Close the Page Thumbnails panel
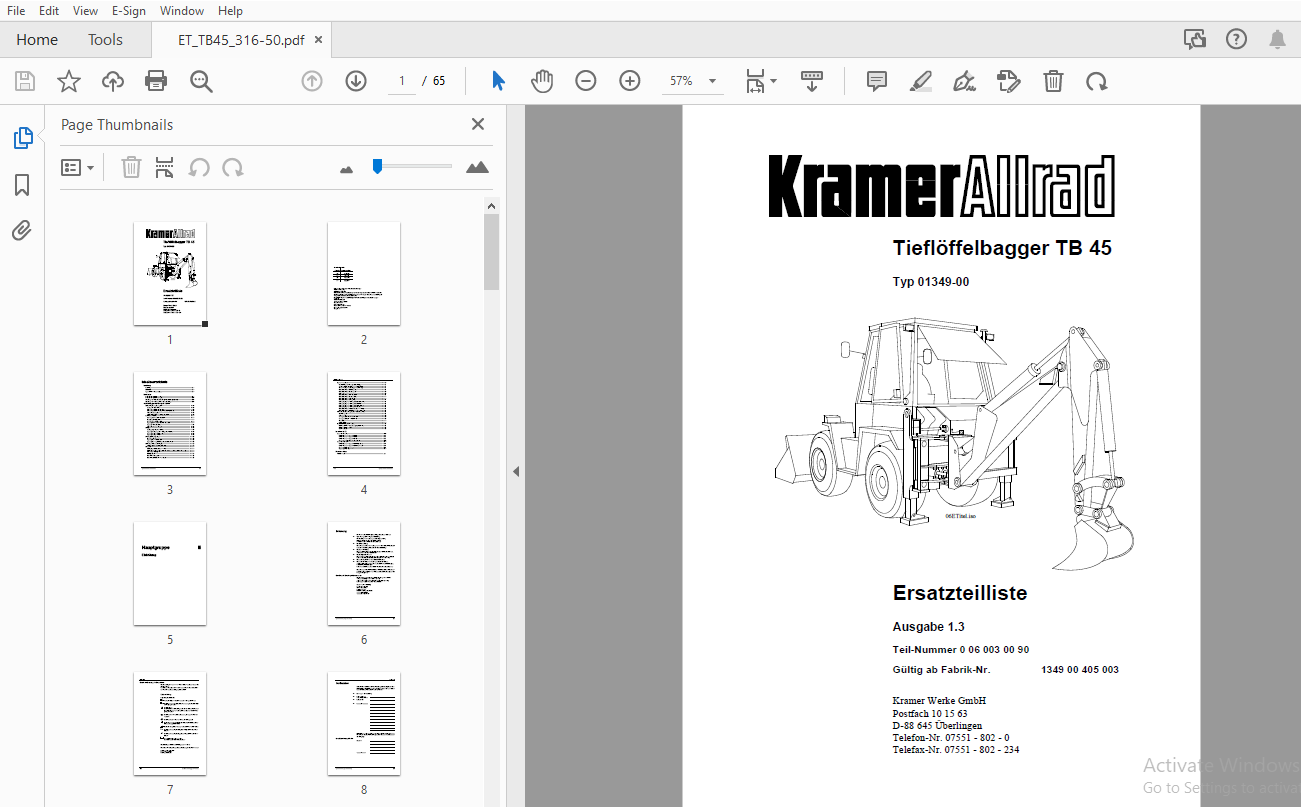 tap(478, 124)
